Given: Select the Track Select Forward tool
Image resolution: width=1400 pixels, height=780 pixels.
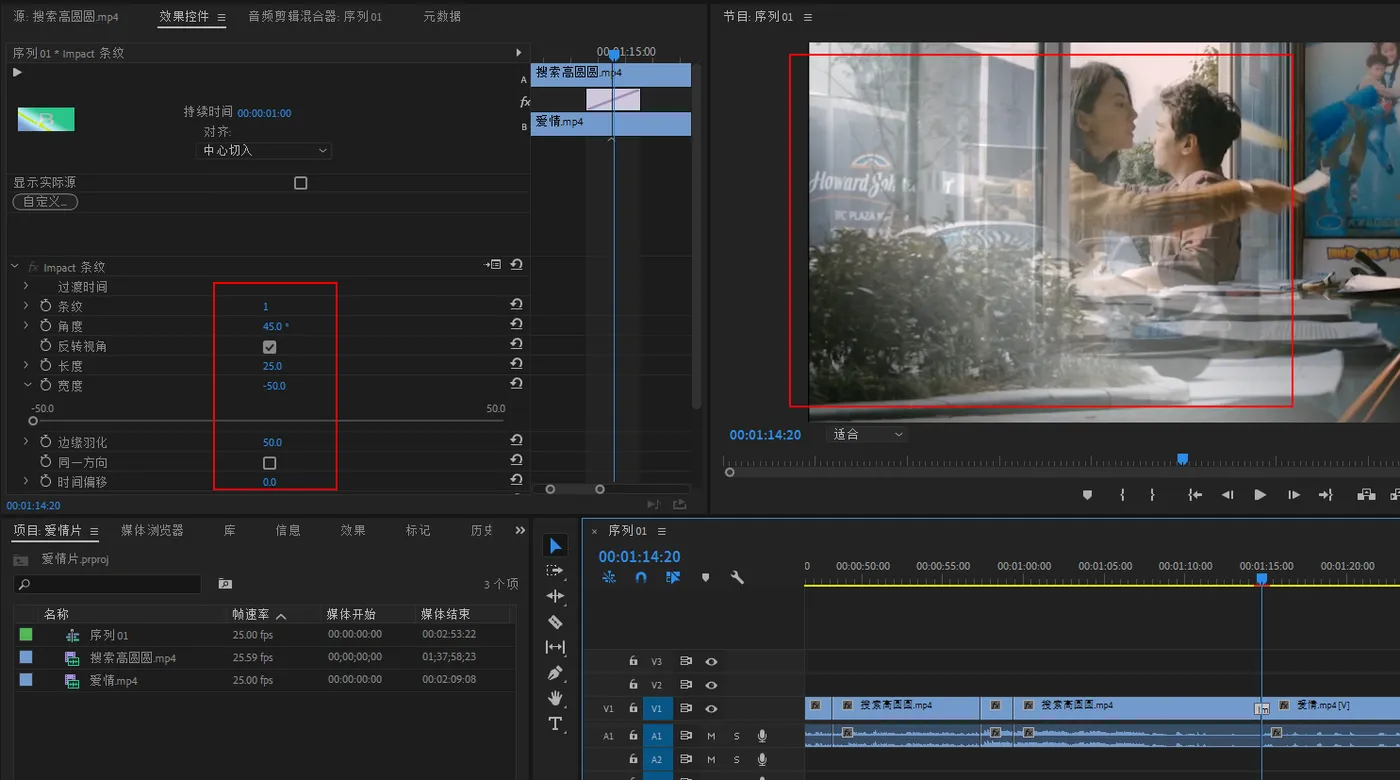Looking at the screenshot, I should coord(555,570).
